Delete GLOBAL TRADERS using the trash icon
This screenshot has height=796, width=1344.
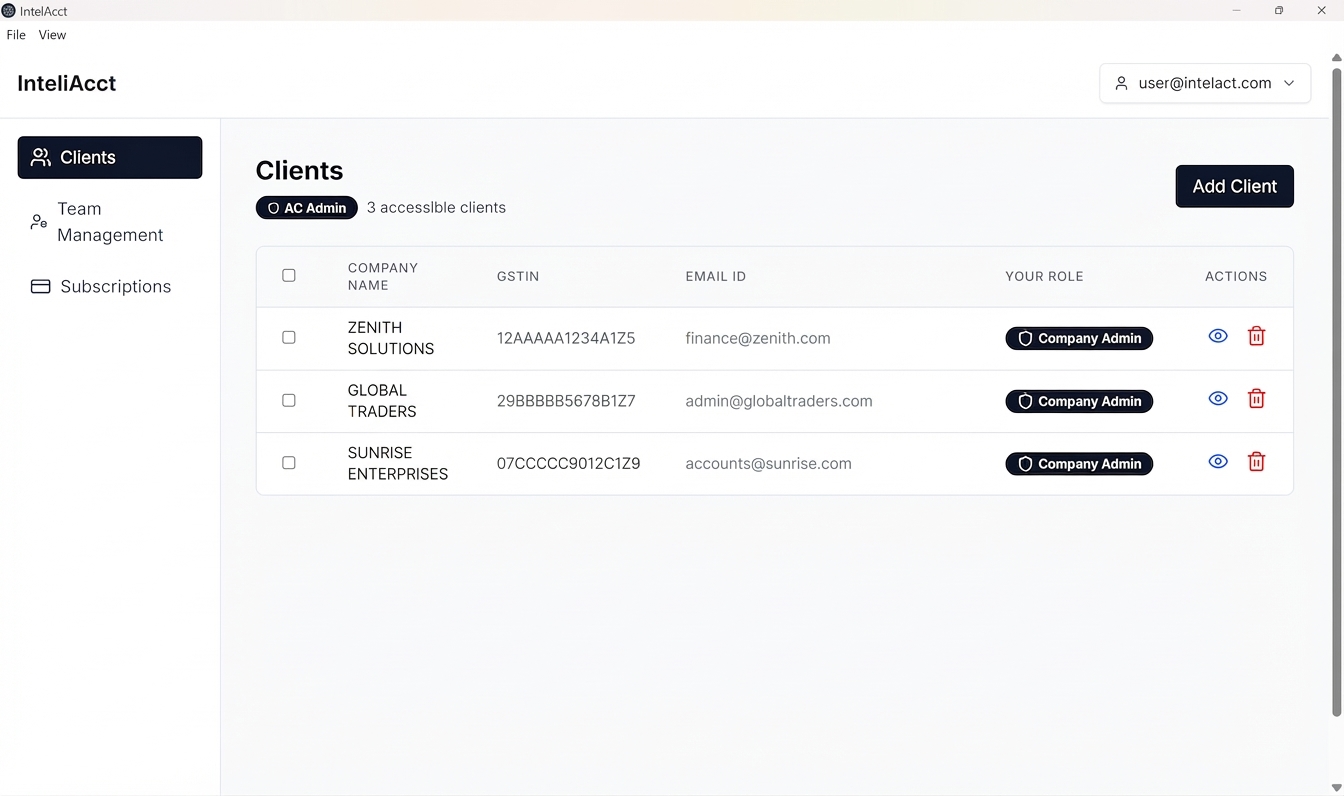tap(1257, 398)
